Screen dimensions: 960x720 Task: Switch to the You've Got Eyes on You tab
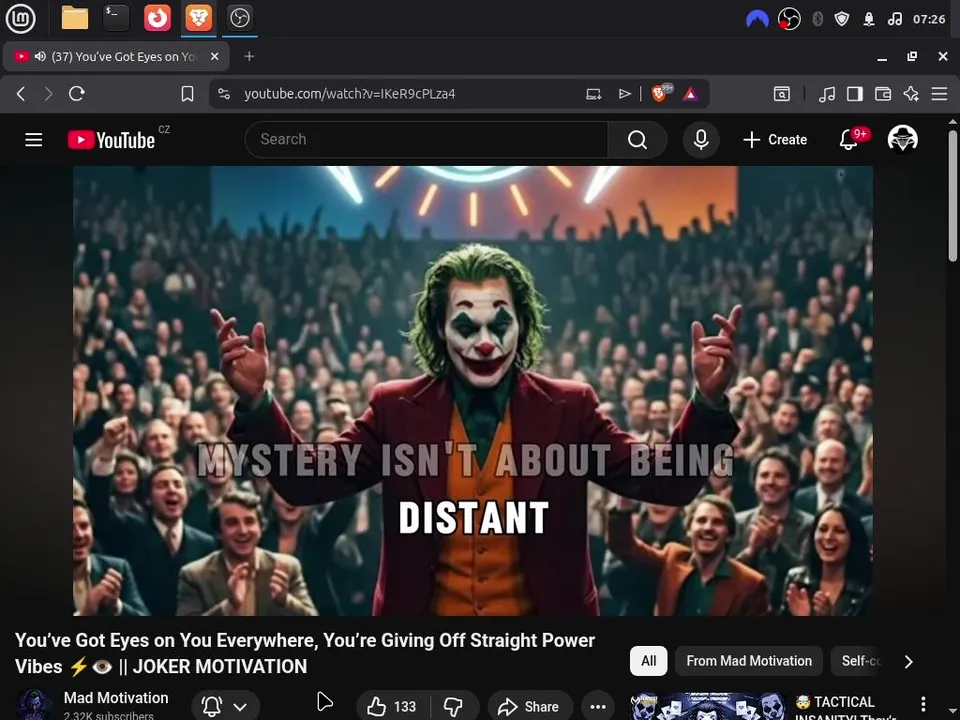(x=116, y=56)
